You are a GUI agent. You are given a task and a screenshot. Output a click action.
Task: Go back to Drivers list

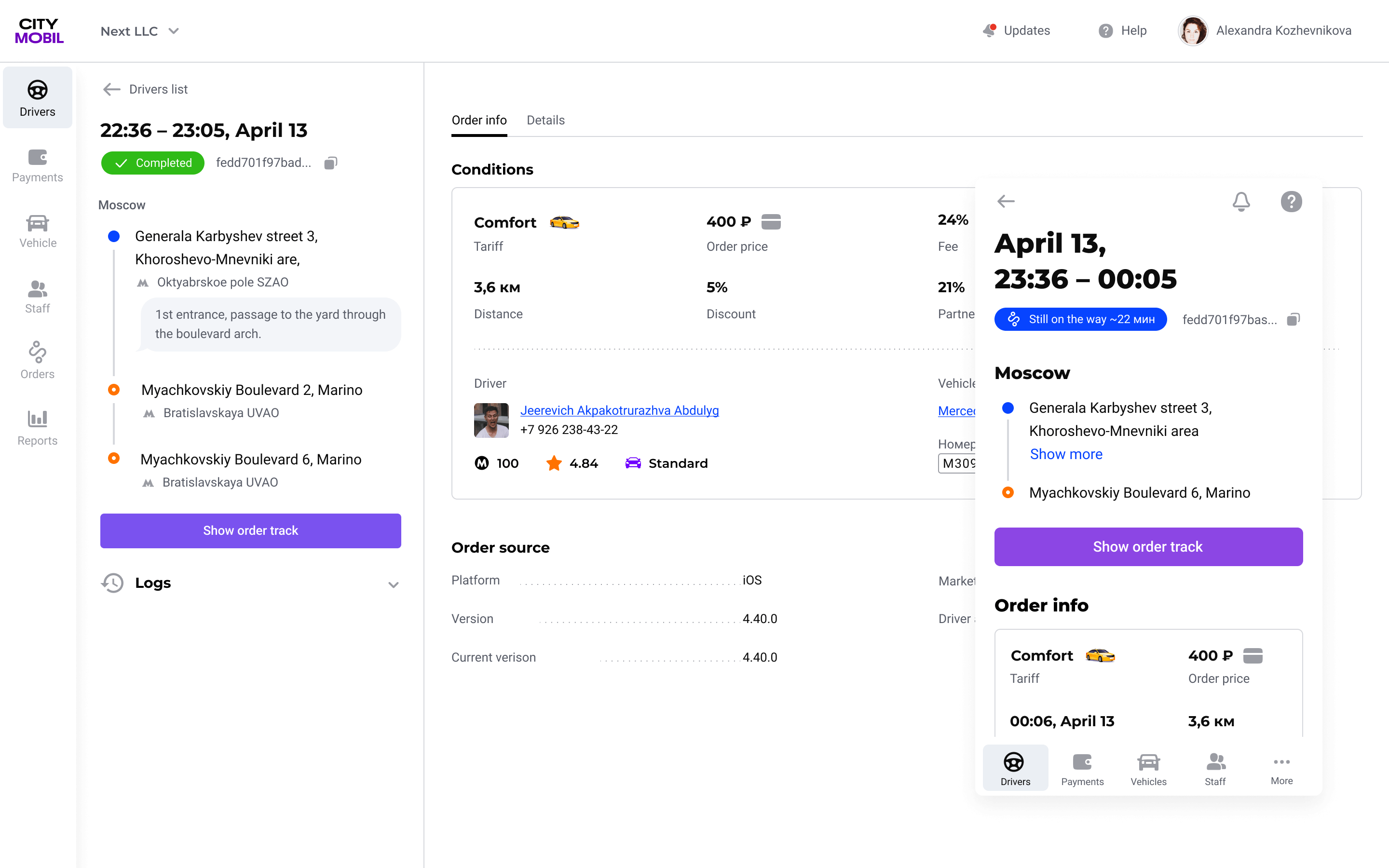(146, 89)
